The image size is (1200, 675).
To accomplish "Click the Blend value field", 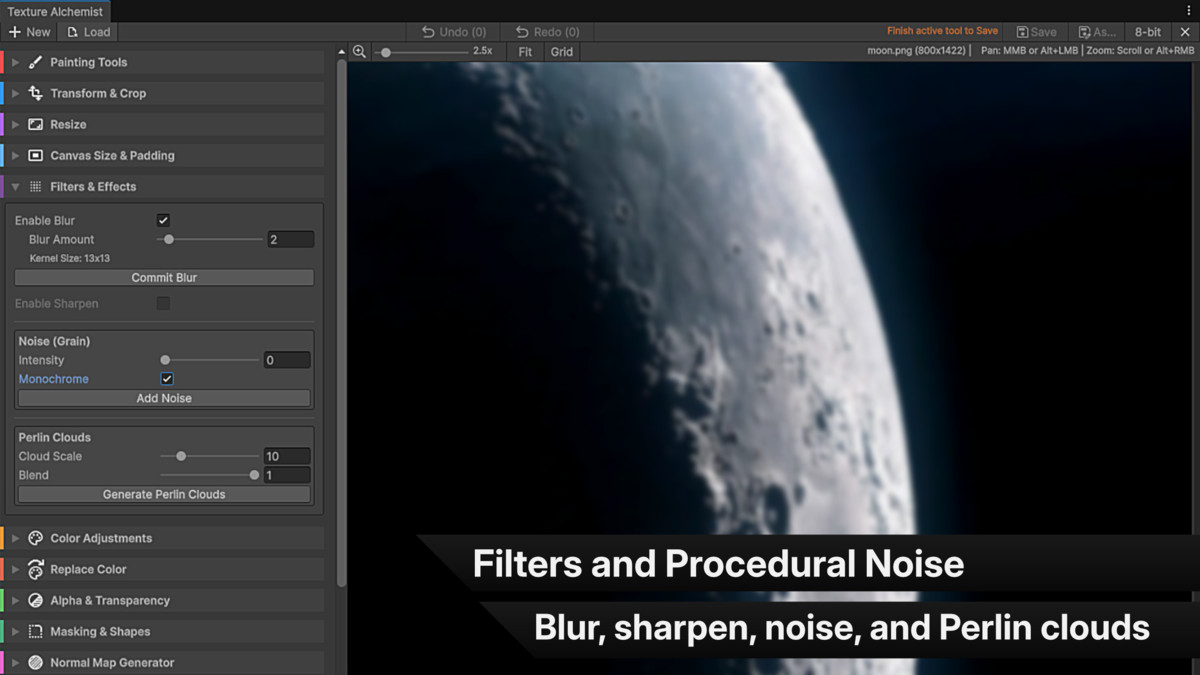I will click(x=287, y=475).
